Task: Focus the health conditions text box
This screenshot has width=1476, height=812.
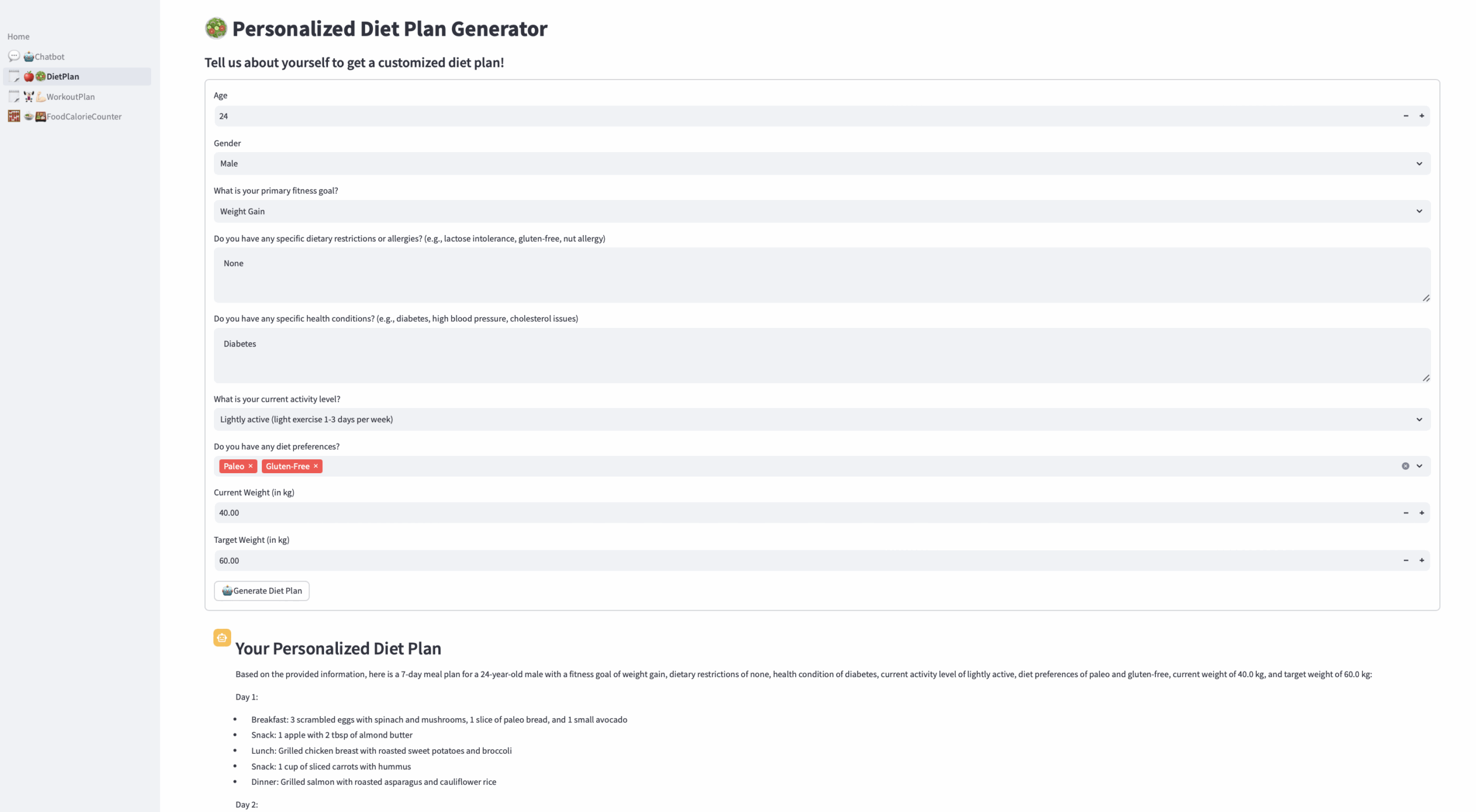Action: (x=822, y=356)
